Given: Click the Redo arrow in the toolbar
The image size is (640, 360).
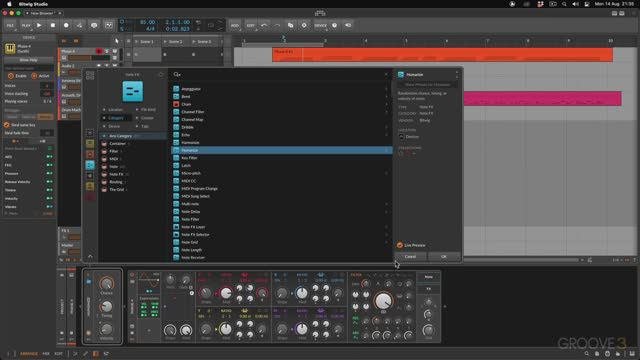Looking at the screenshot, I should [x=277, y=25].
